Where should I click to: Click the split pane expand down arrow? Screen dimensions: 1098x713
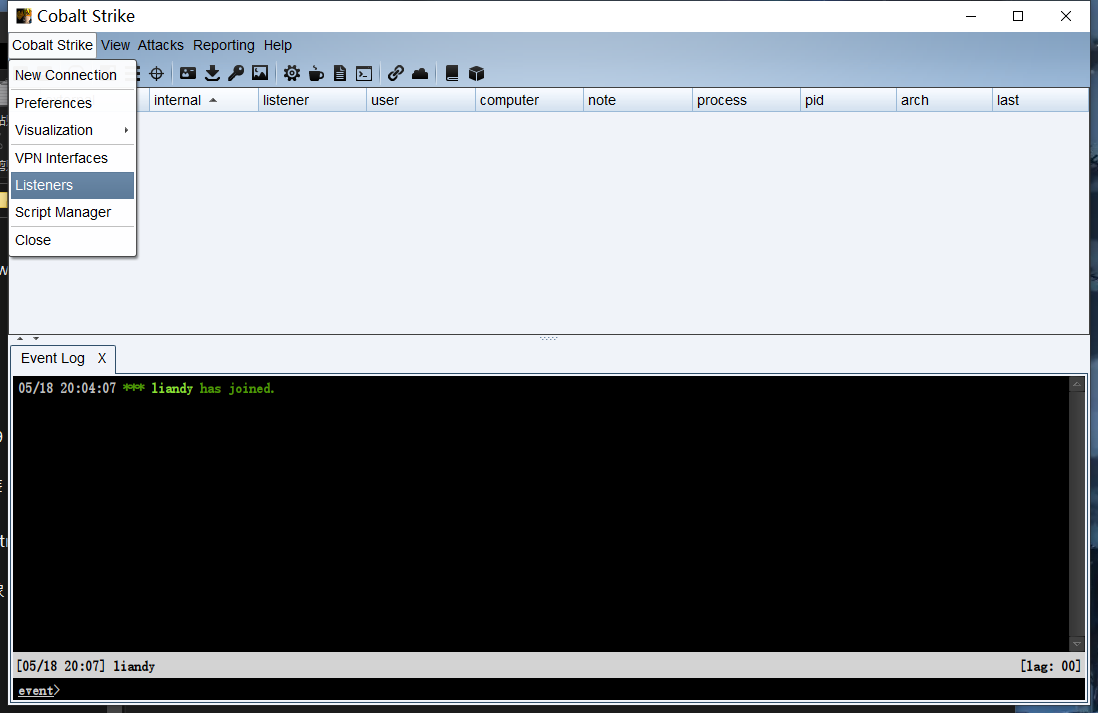click(x=36, y=338)
